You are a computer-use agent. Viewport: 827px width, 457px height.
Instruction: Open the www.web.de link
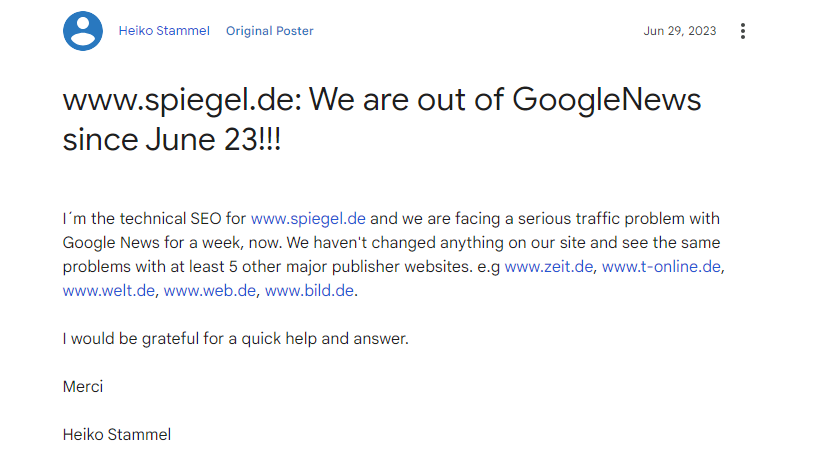[209, 291]
